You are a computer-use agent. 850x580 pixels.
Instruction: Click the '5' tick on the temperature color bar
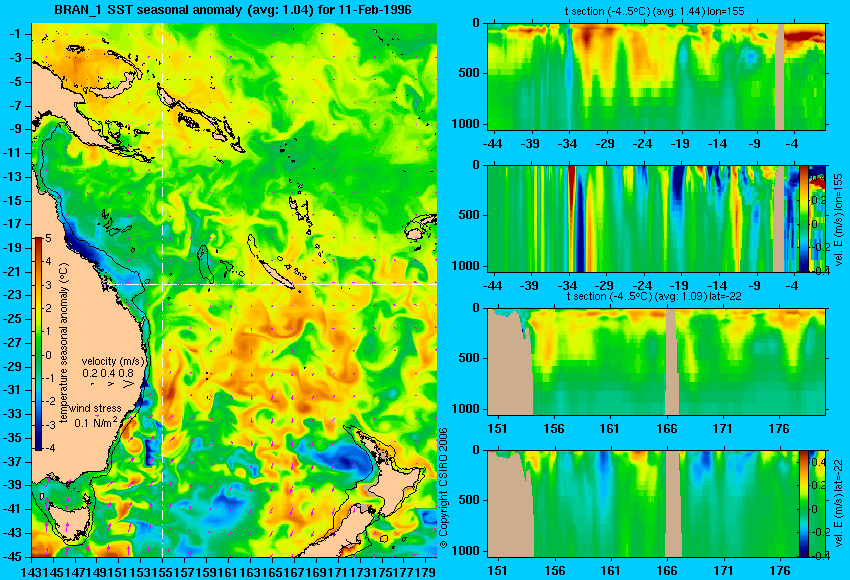[x=48, y=238]
